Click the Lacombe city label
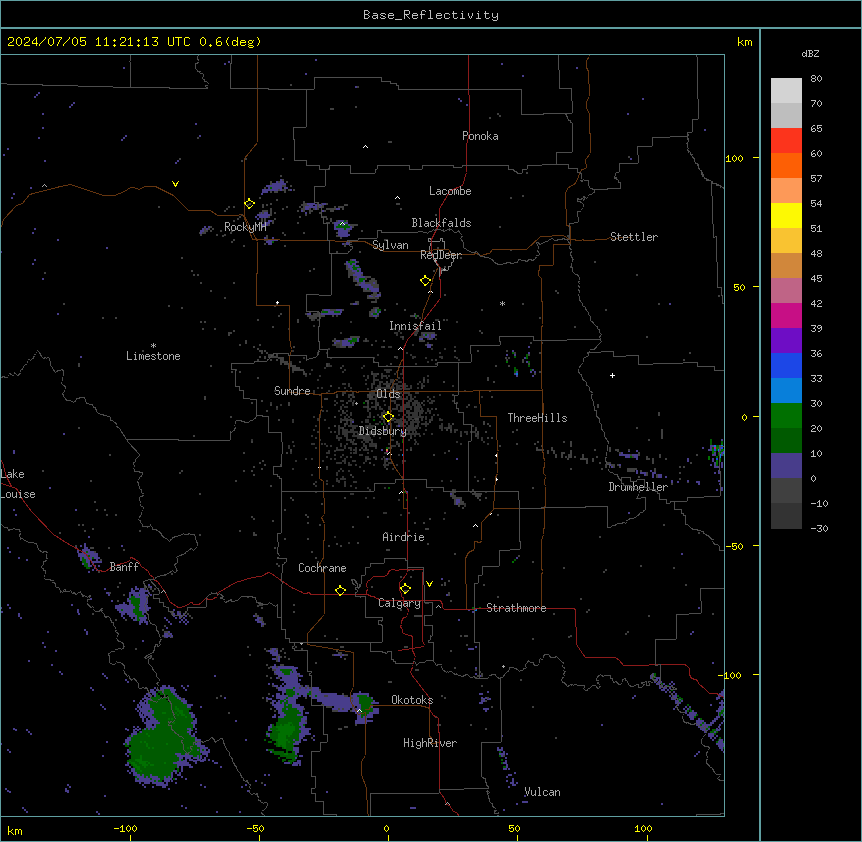The height and width of the screenshot is (842, 862). click(450, 191)
